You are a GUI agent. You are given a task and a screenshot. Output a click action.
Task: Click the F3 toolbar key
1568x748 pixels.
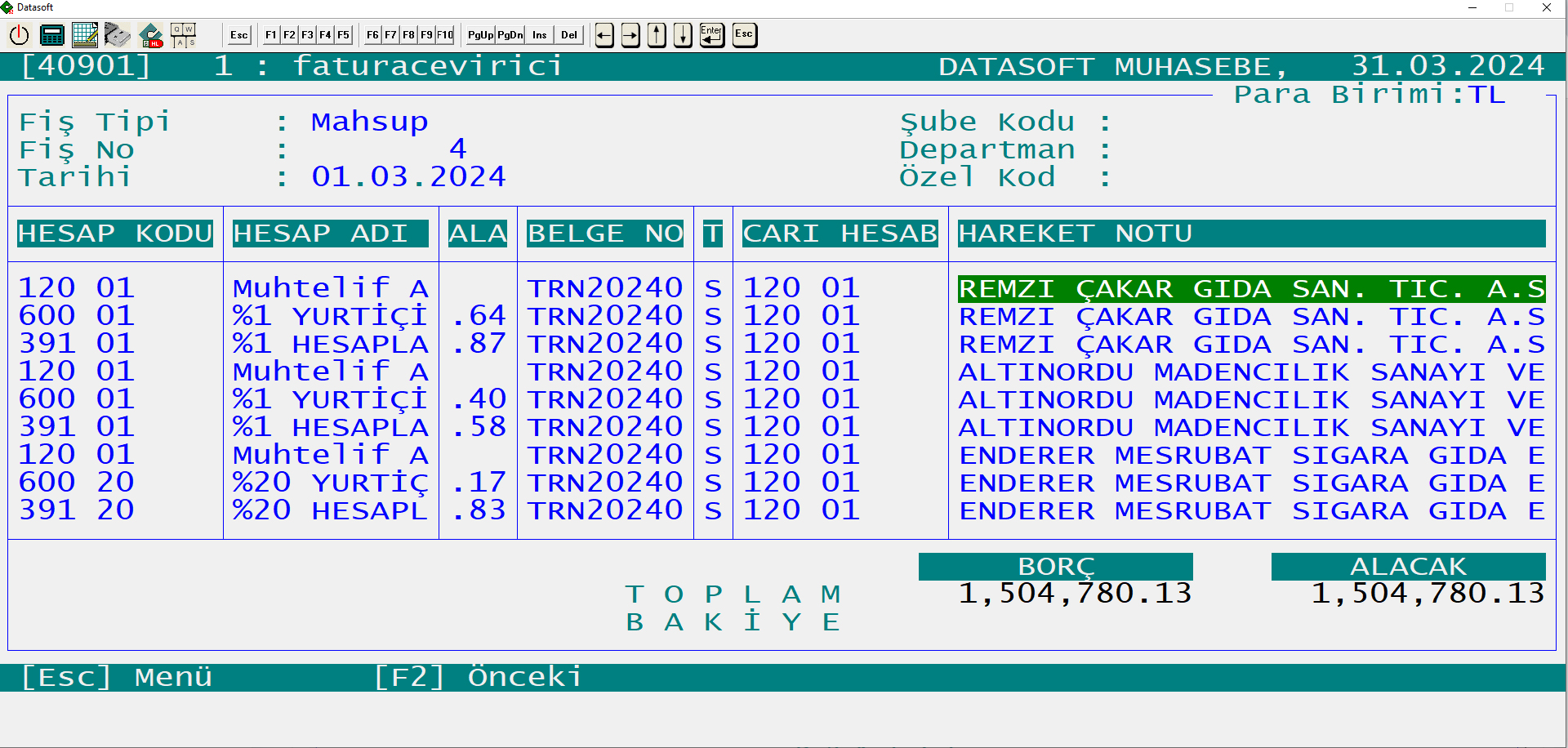[307, 35]
